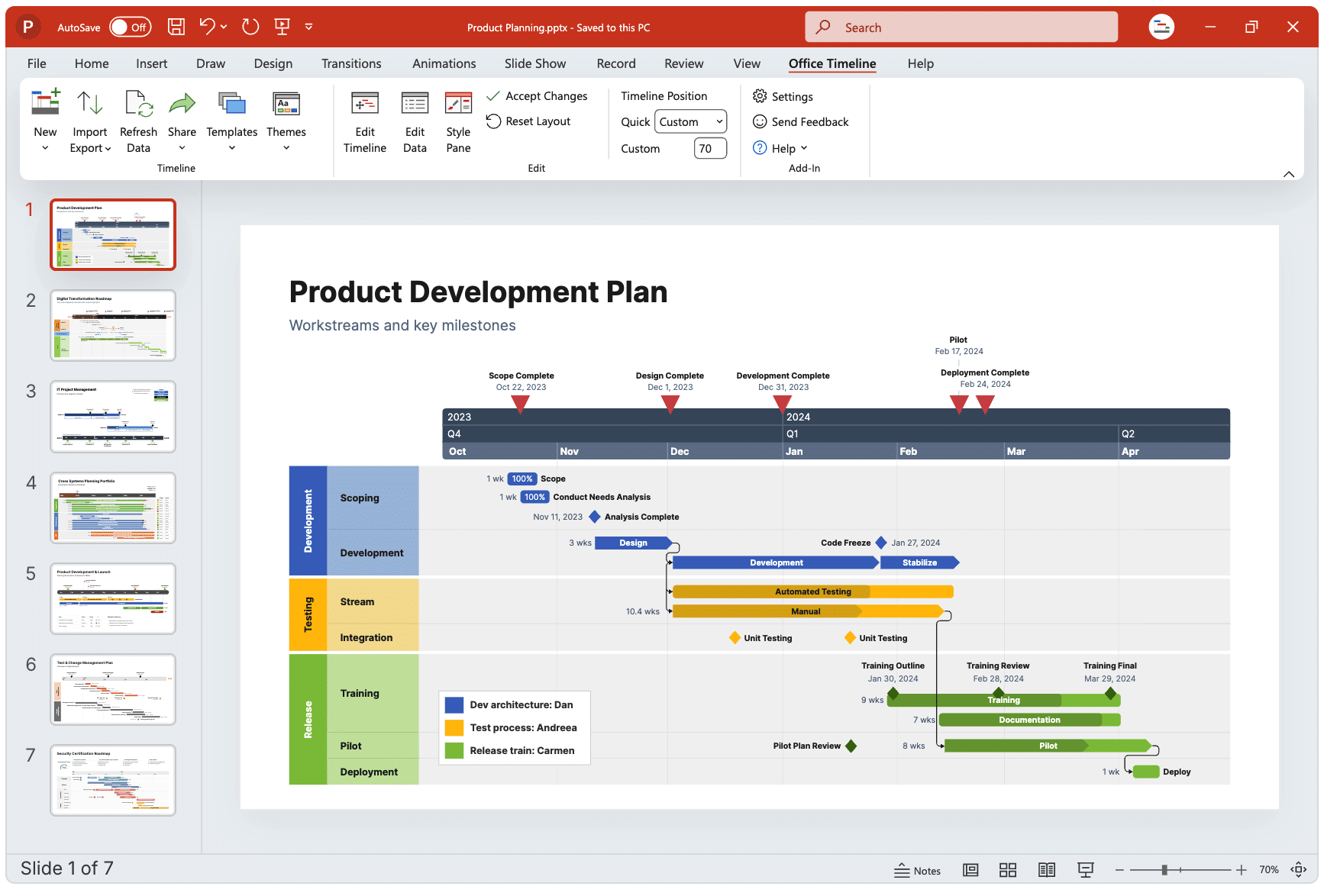Expand the Templates dropdown
1324x896 pixels.
[231, 148]
